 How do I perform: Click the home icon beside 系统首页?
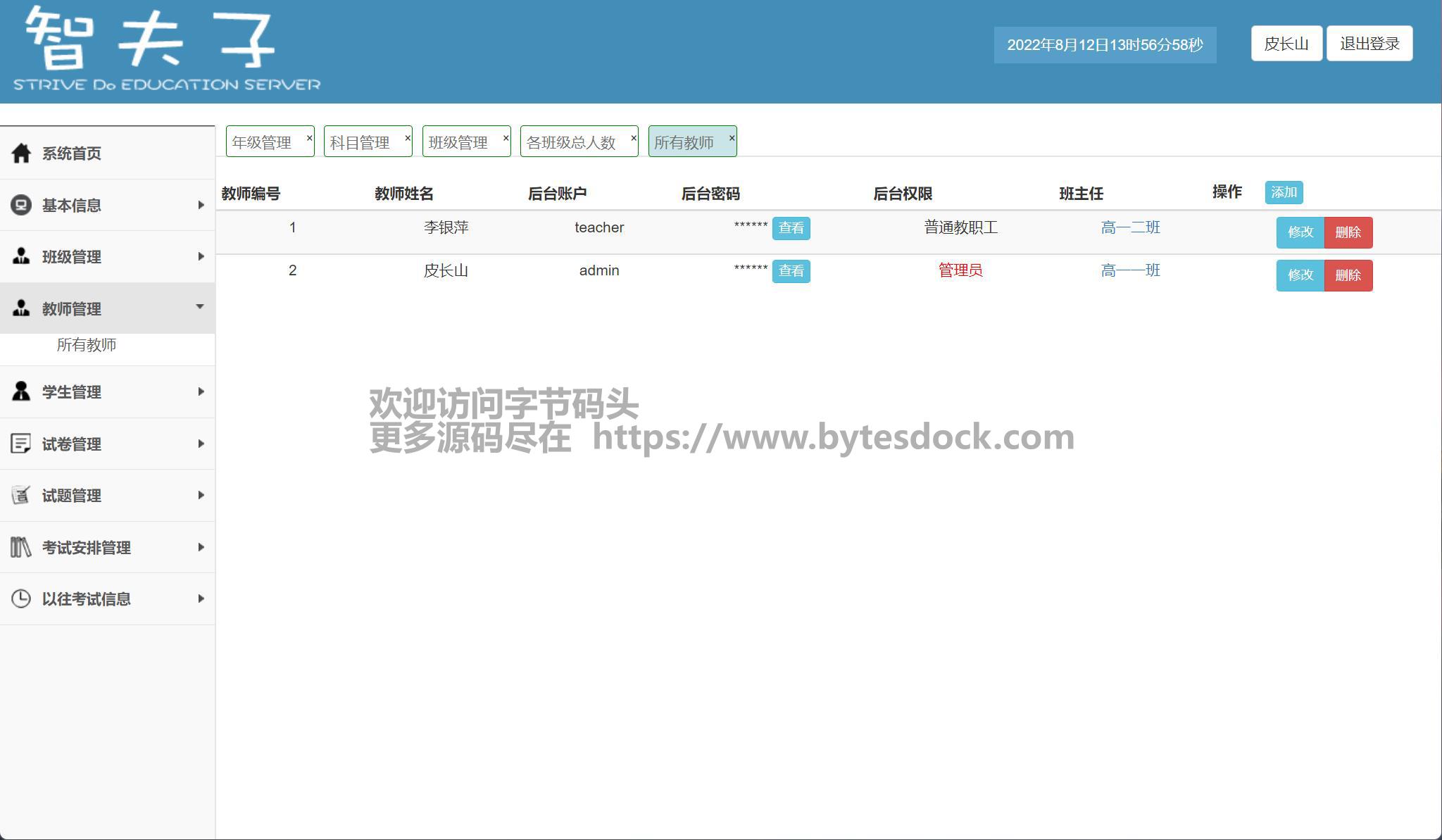point(21,153)
